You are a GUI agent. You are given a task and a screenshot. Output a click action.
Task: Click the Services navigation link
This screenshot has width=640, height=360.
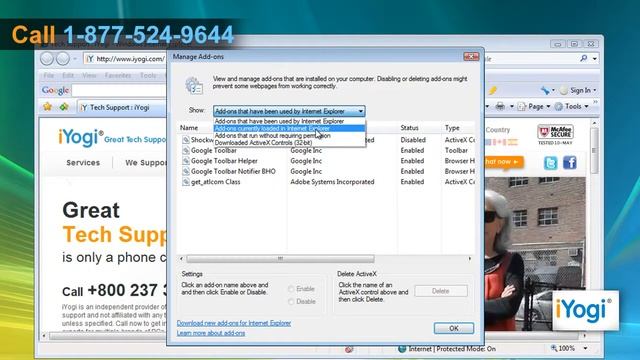click(x=83, y=162)
